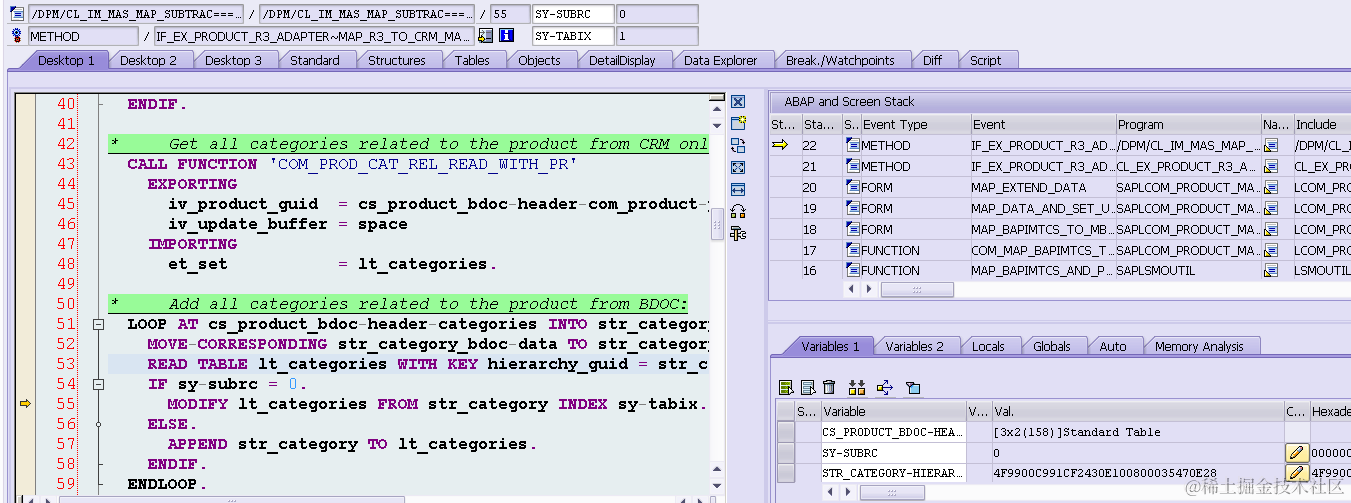Viewport: 1351px width, 503px height.
Task: Click the stack icon for level 22 METHOD
Action: pos(852,145)
